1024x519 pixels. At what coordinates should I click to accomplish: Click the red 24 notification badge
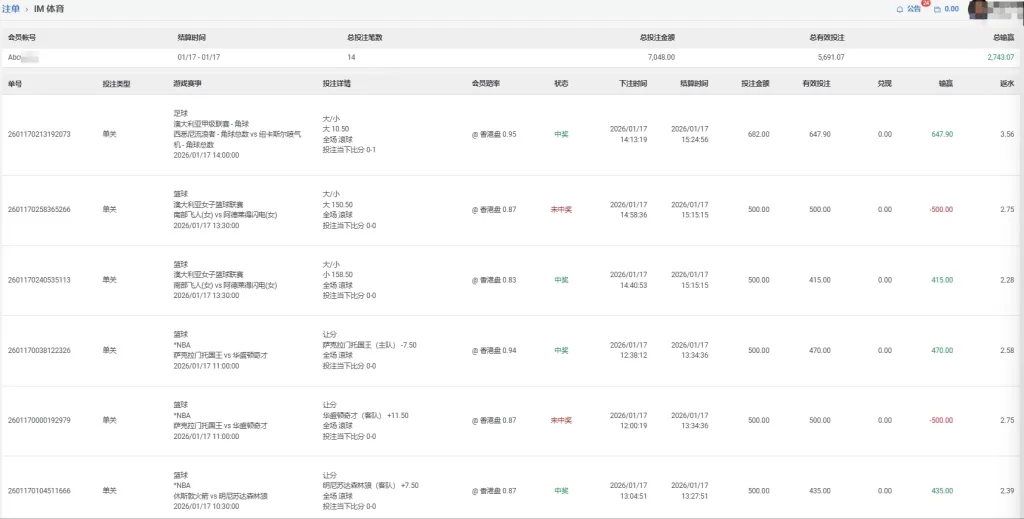point(925,4)
